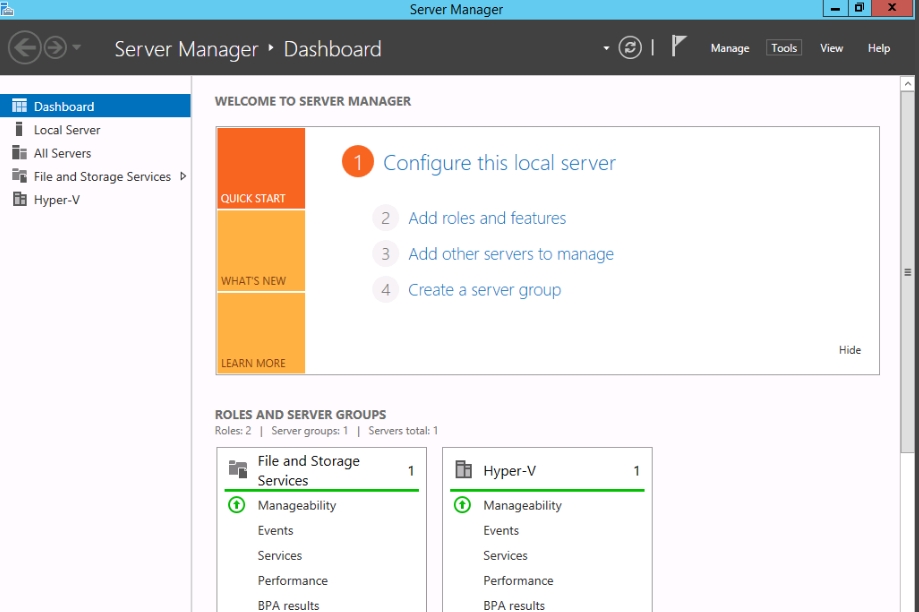Open the Tools menu
Screen dimensions: 919x612
click(x=784, y=48)
